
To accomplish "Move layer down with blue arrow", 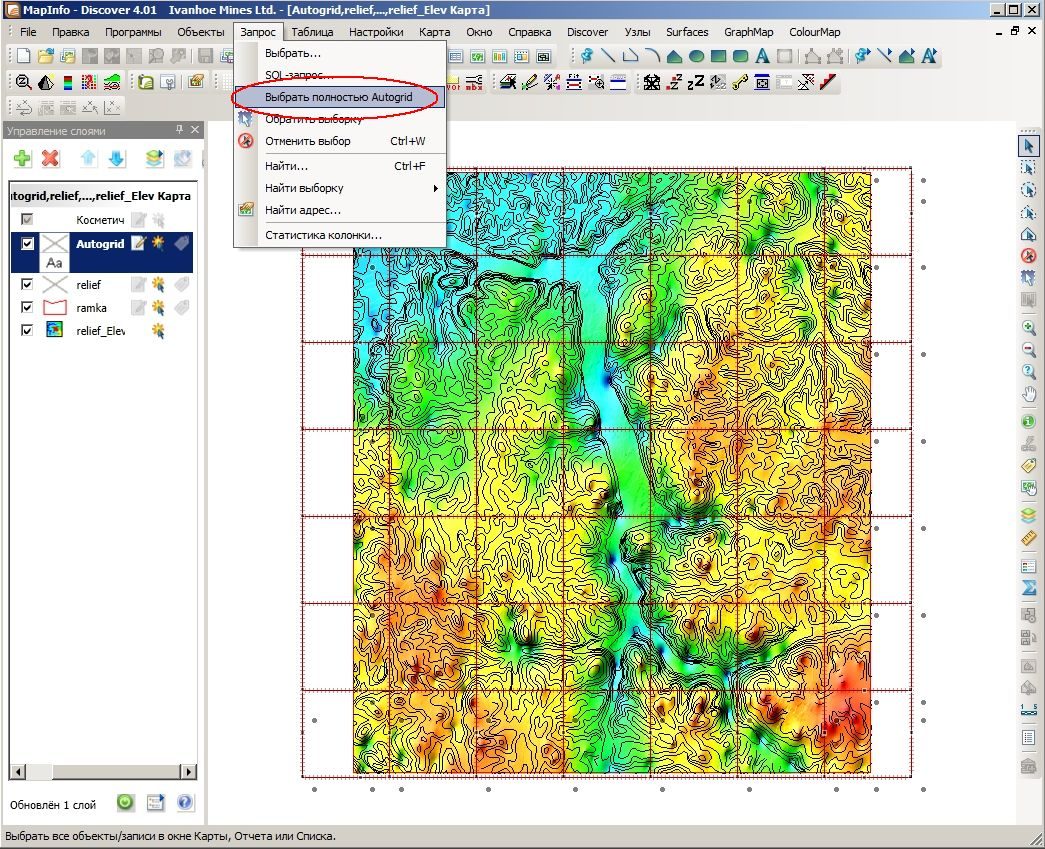I will click(x=116, y=158).
